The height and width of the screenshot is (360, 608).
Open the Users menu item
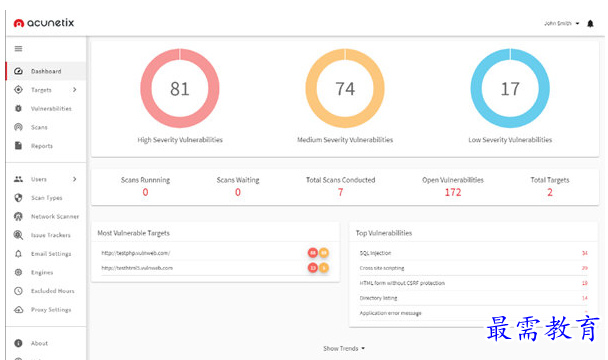46,179
